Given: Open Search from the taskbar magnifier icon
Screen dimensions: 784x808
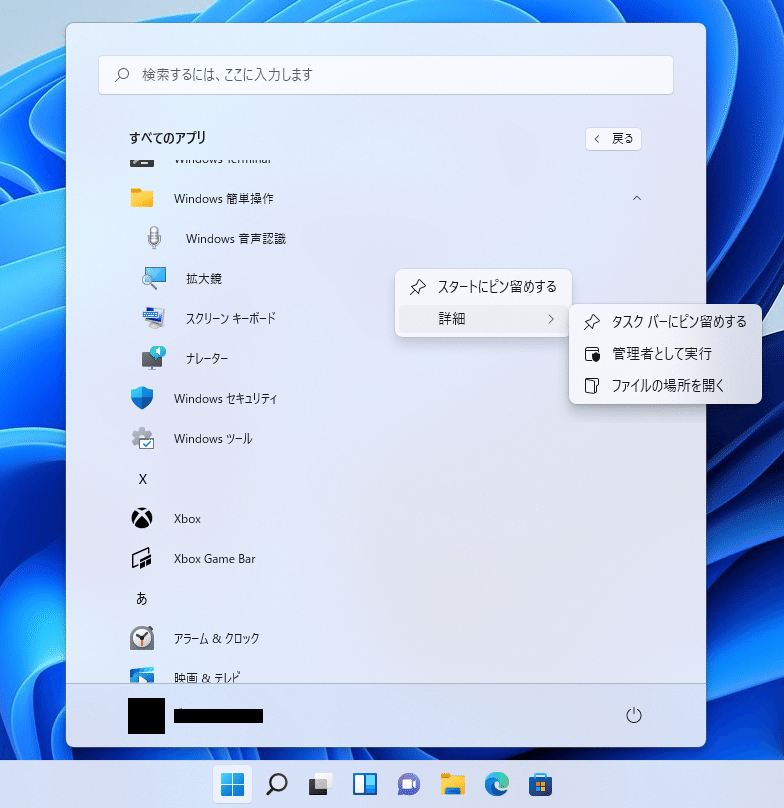Looking at the screenshot, I should [277, 784].
